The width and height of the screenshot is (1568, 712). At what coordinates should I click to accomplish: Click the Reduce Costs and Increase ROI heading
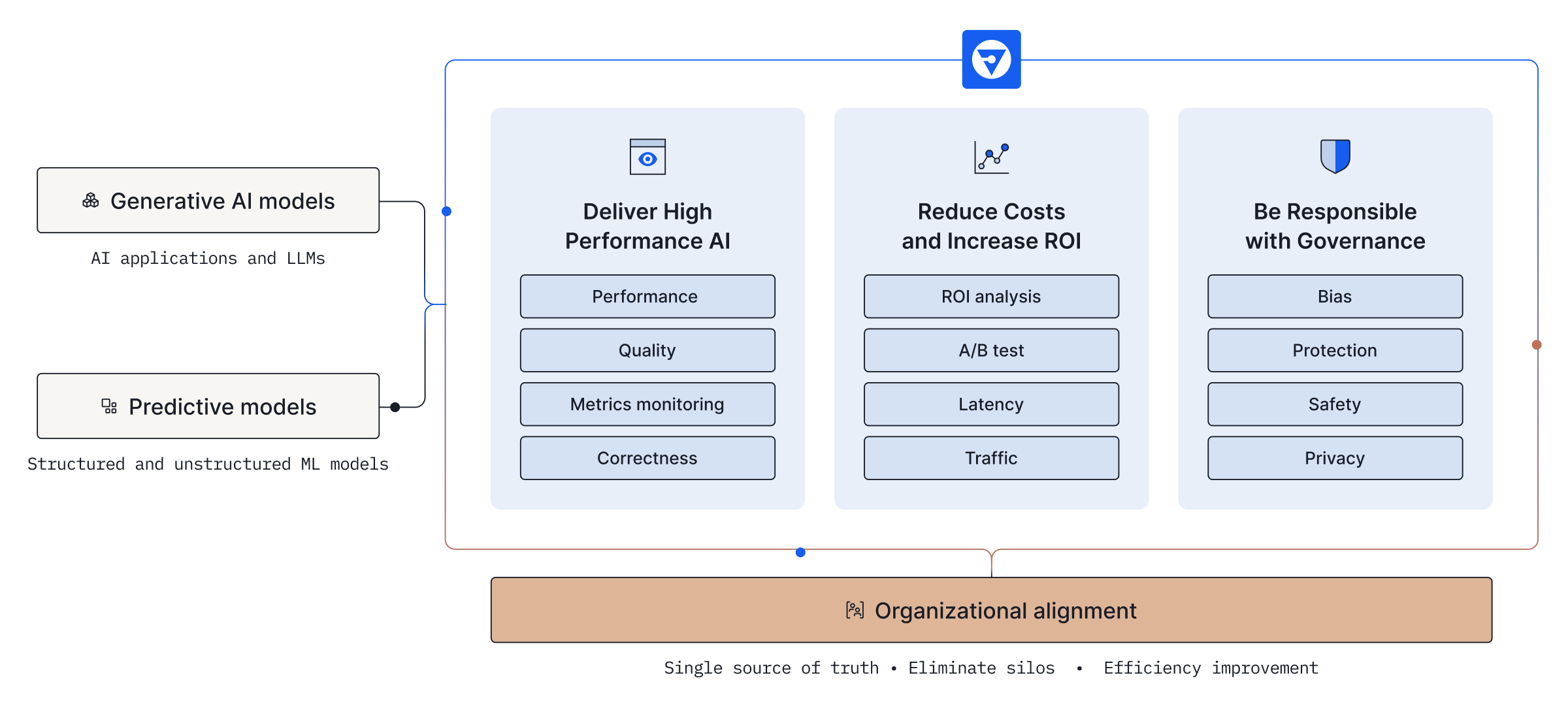point(991,226)
